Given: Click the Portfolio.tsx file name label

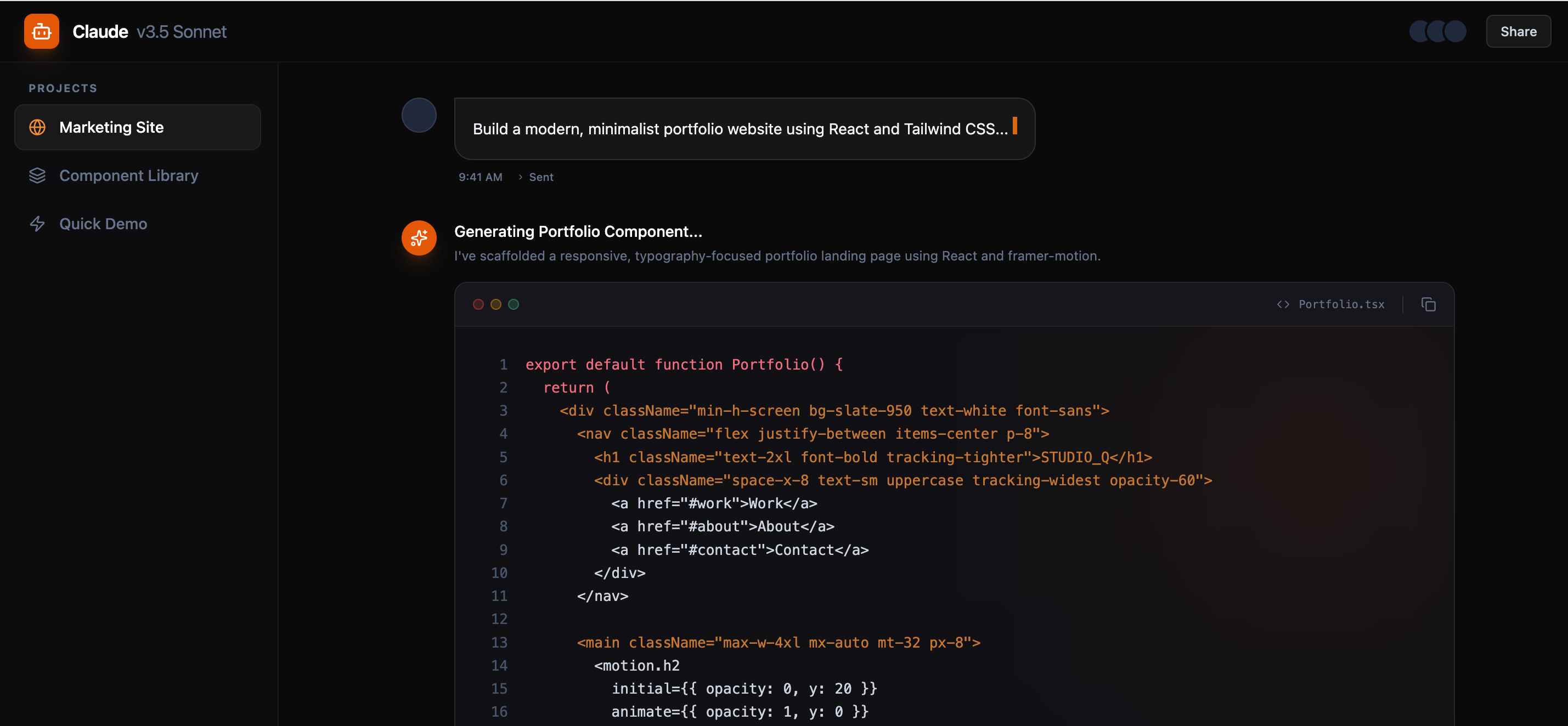Looking at the screenshot, I should [x=1341, y=304].
